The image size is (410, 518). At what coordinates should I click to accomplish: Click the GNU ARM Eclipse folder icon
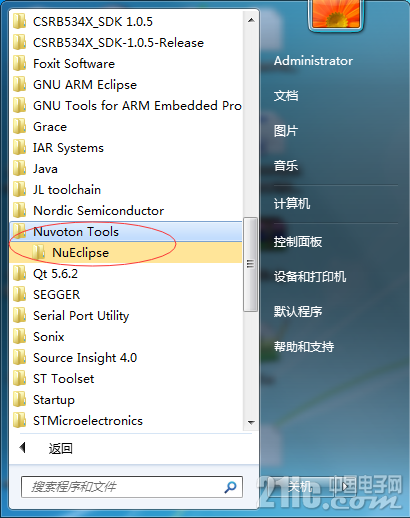(x=20, y=84)
